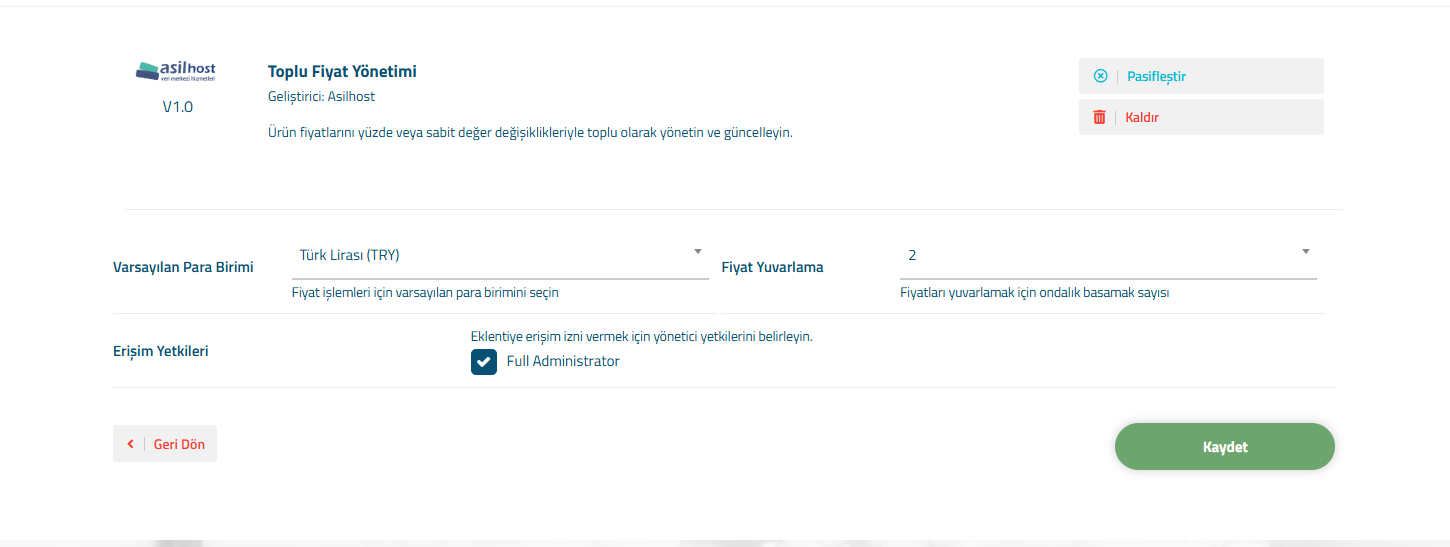This screenshot has width=1450, height=547.
Task: Click the arrow of Varsayılan Para Birimi dropdown
Action: coord(697,252)
